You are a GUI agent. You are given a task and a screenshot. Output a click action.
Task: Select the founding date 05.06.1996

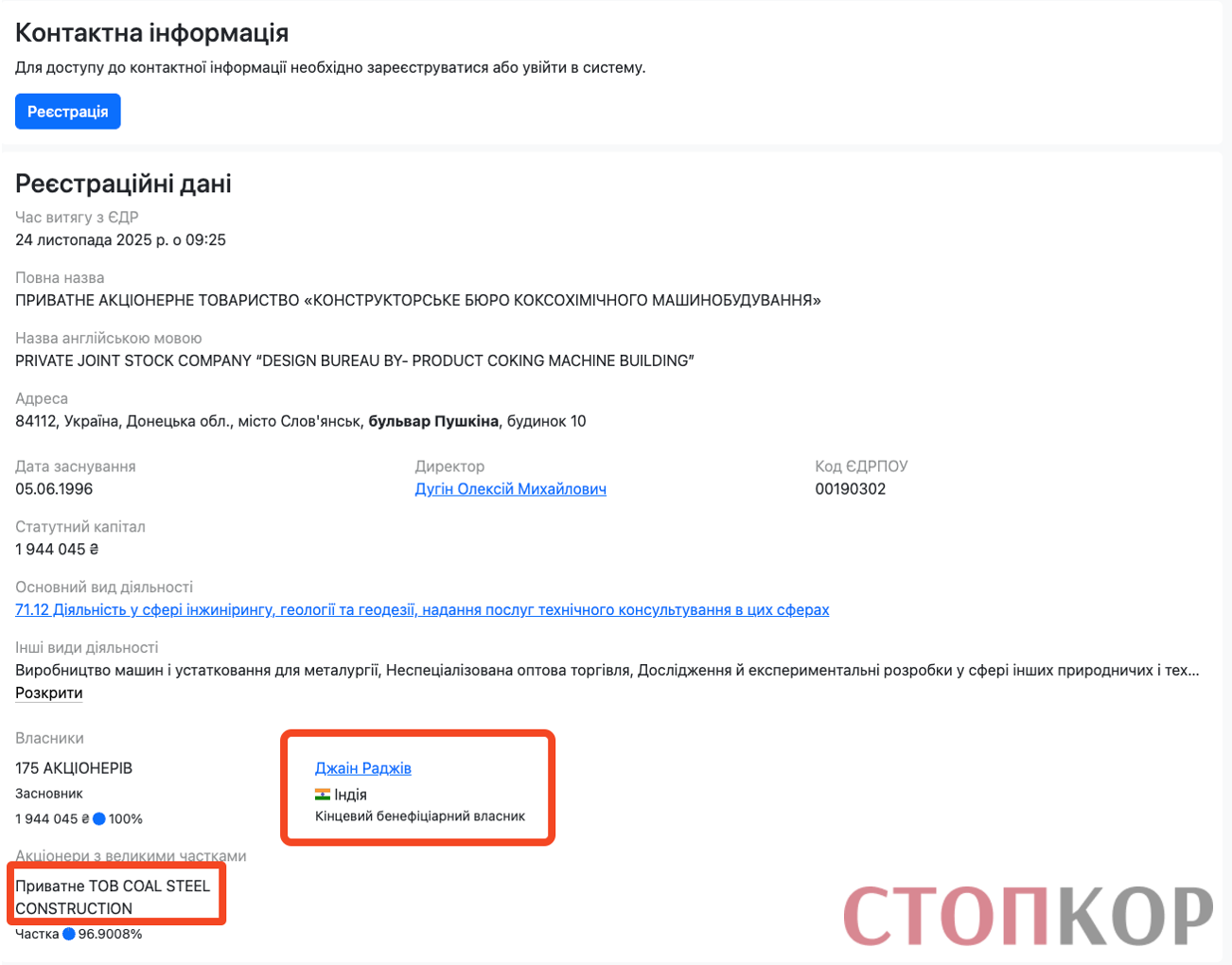54,489
